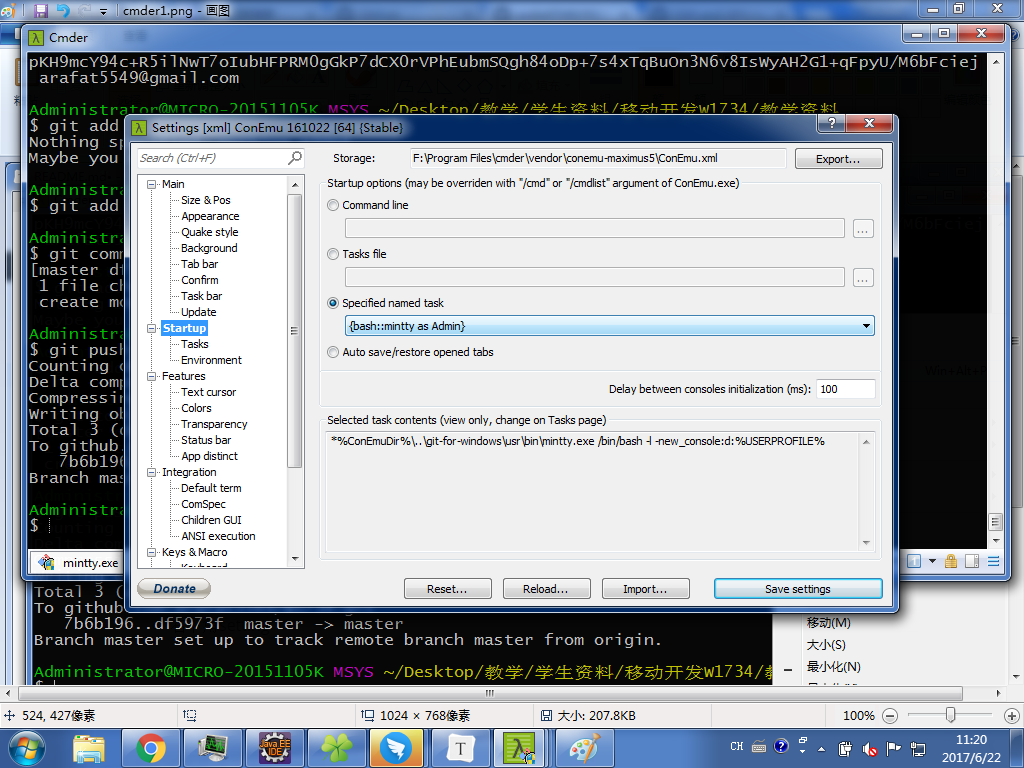Click the Cmder lambda icon in title bar
The image size is (1024, 768).
(36, 38)
